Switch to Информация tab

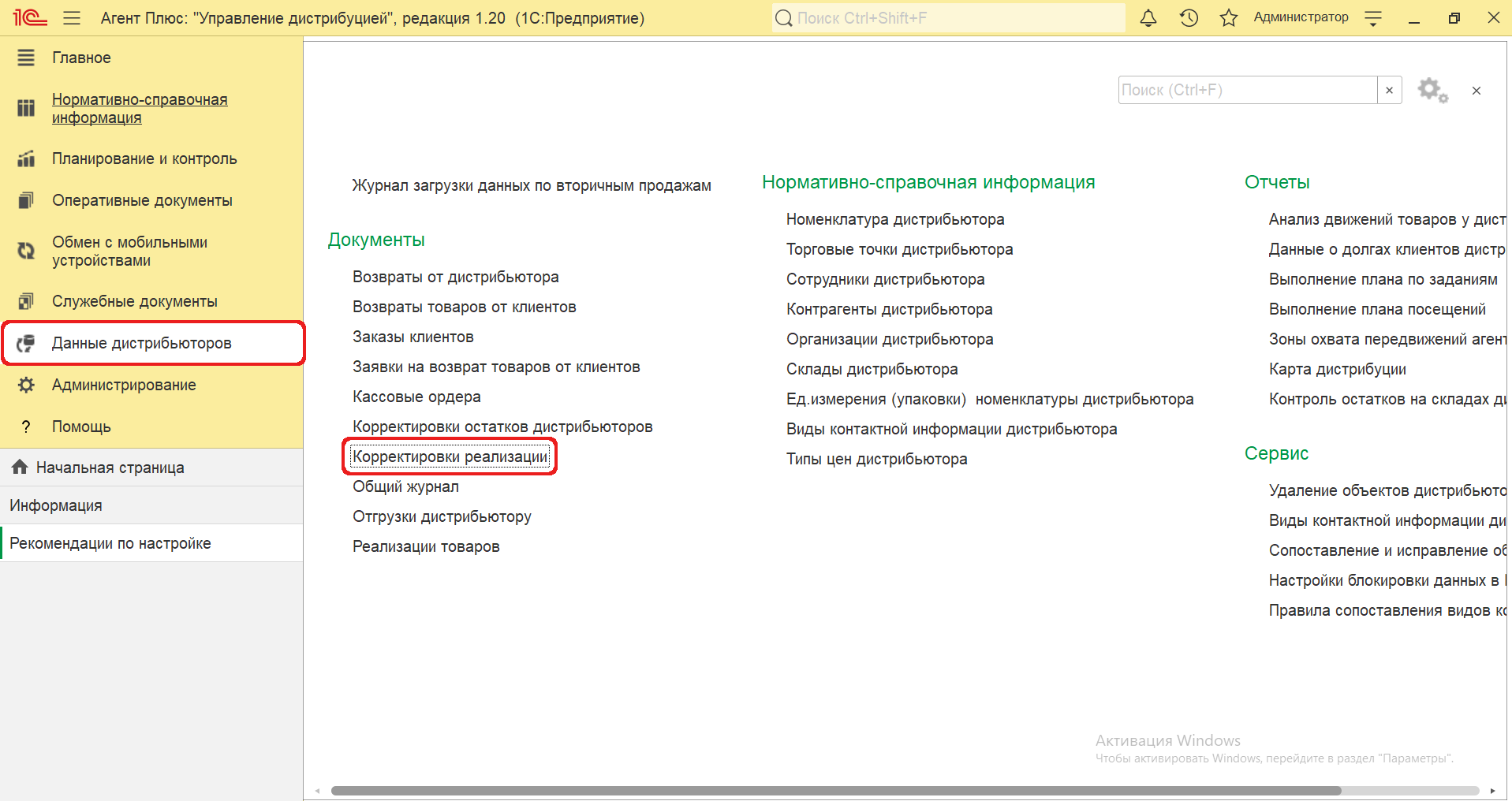click(x=151, y=505)
